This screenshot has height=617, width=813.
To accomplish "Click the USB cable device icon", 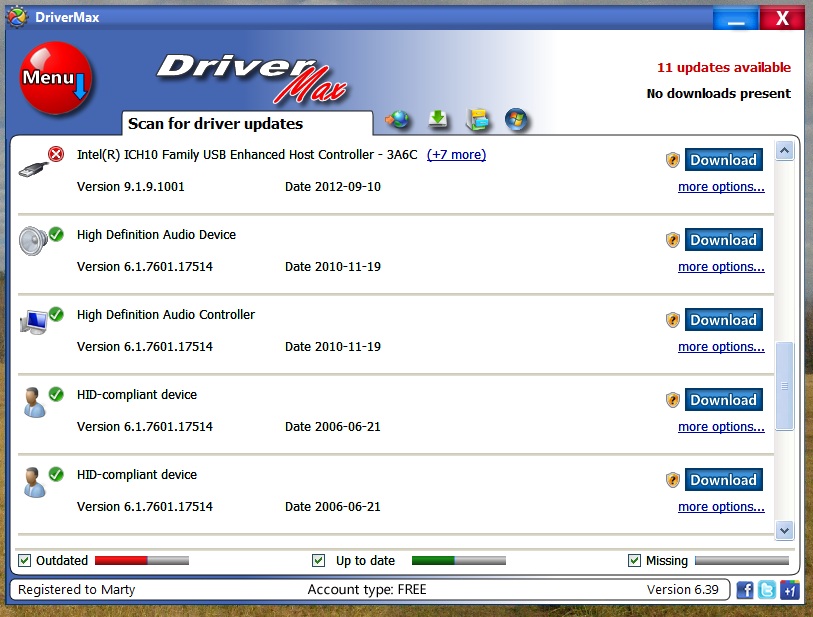I will (33, 169).
